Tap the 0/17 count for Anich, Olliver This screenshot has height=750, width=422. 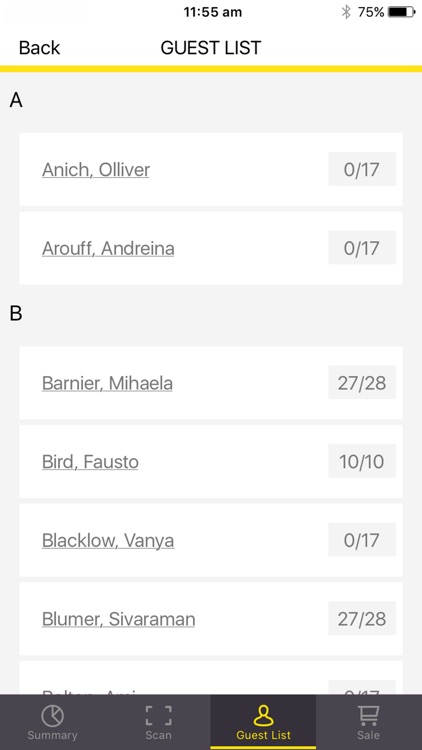(x=362, y=169)
